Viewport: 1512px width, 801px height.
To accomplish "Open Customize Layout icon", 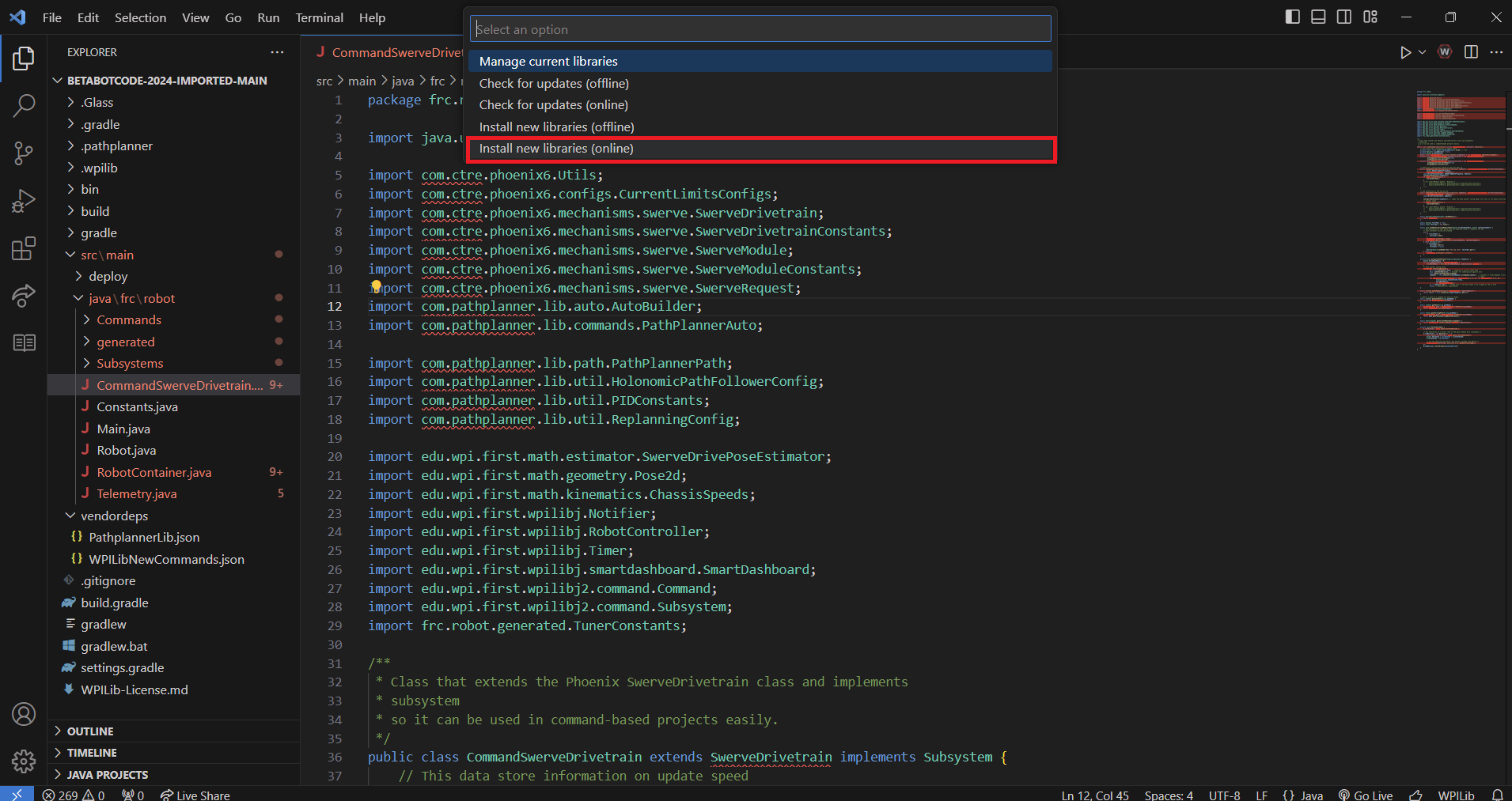I will click(1370, 17).
